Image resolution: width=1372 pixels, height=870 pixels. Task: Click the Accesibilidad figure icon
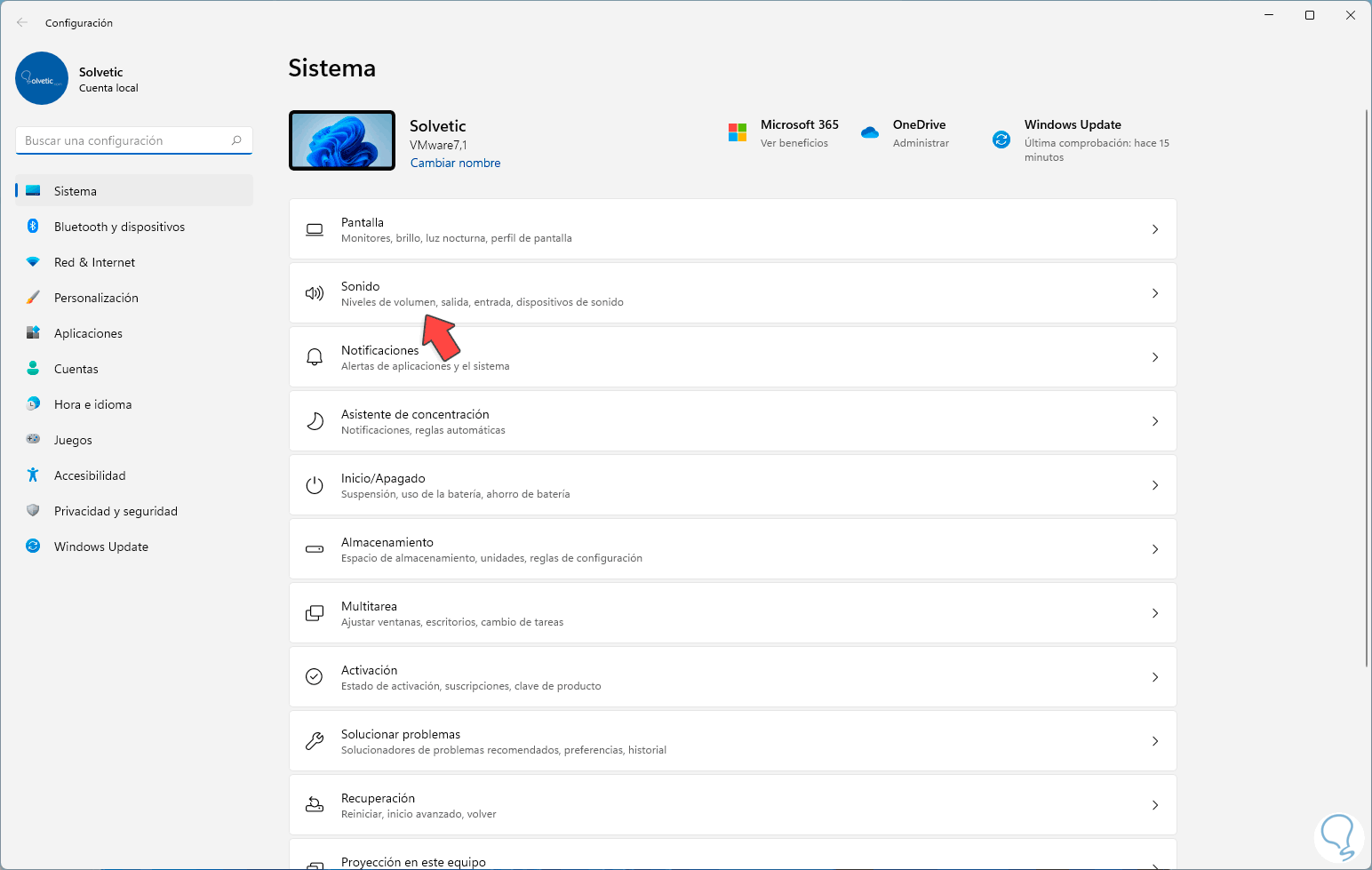click(33, 475)
